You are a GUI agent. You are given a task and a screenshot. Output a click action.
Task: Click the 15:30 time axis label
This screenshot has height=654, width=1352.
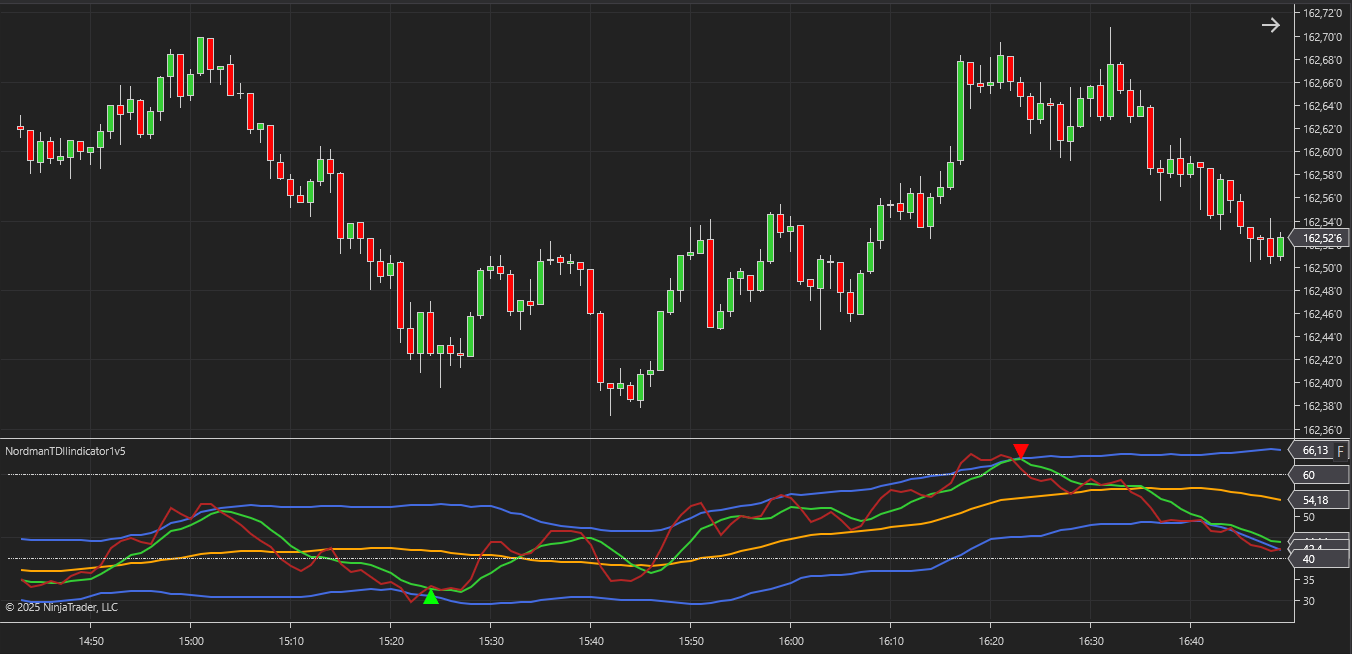(491, 640)
